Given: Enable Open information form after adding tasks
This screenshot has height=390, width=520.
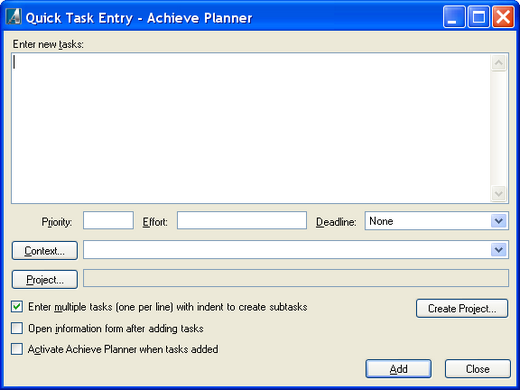Looking at the screenshot, I should [x=17, y=328].
